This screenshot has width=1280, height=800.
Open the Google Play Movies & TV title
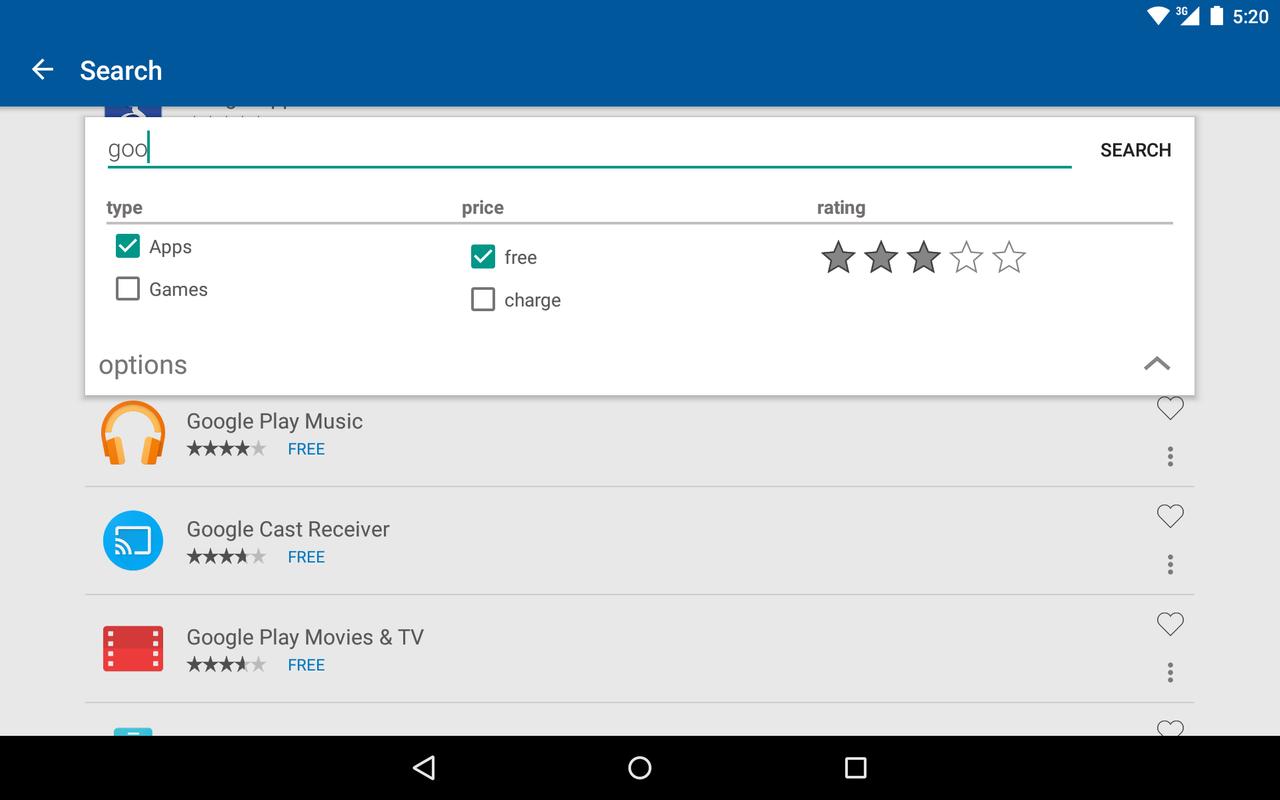[305, 637]
